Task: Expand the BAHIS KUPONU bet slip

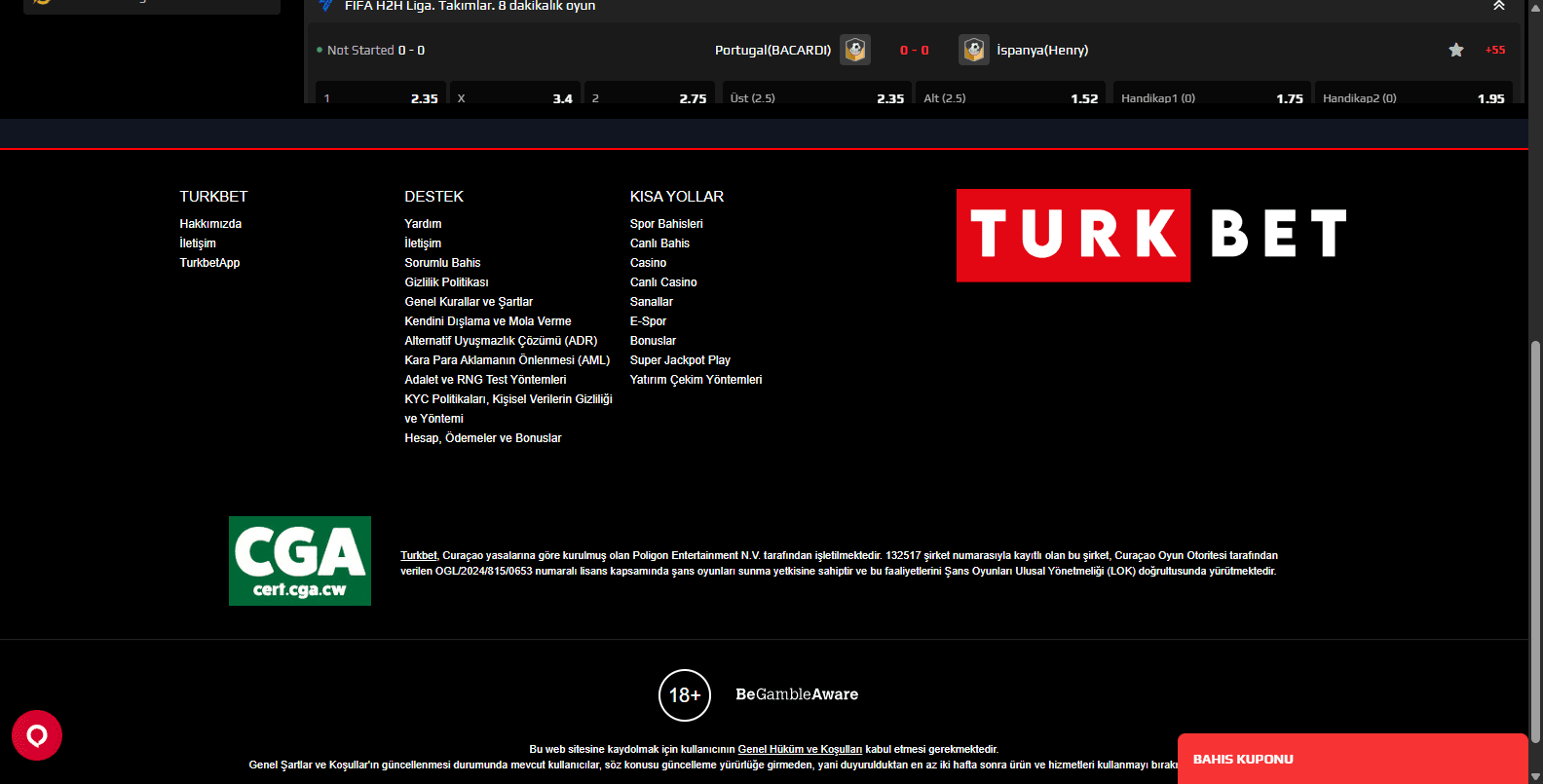Action: (1352, 759)
